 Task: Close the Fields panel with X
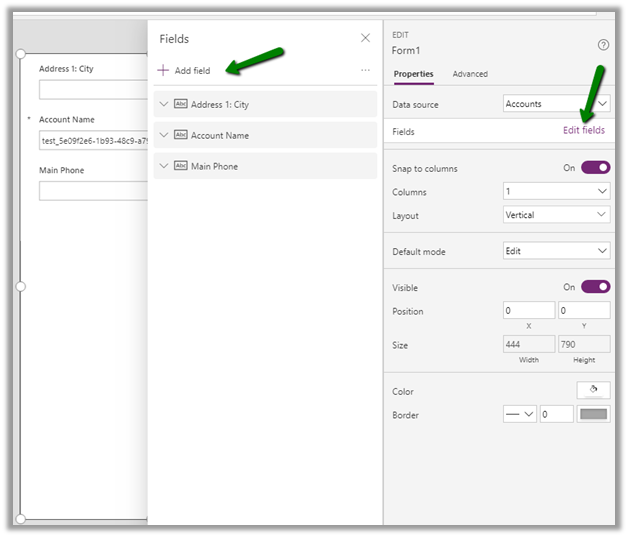[365, 38]
